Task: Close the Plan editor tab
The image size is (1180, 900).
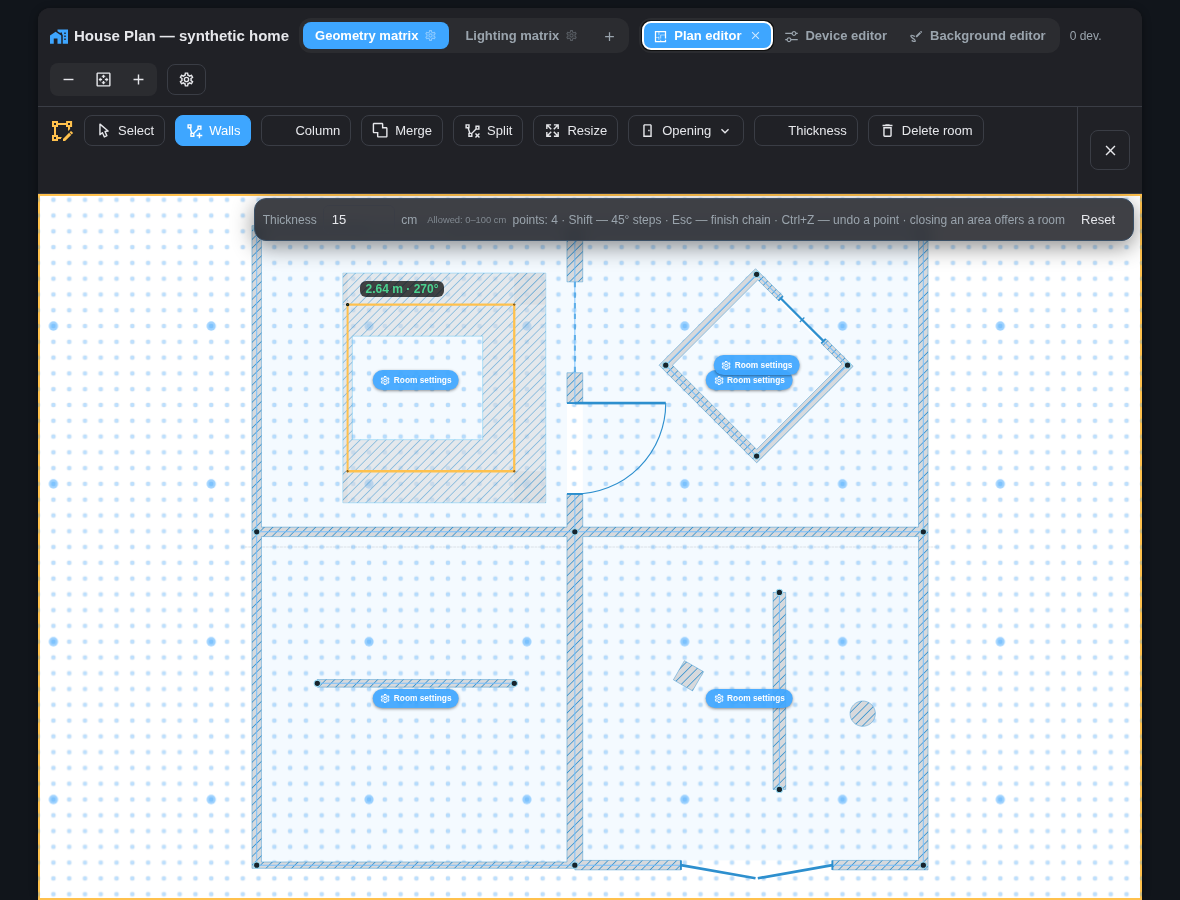Action: coord(756,35)
